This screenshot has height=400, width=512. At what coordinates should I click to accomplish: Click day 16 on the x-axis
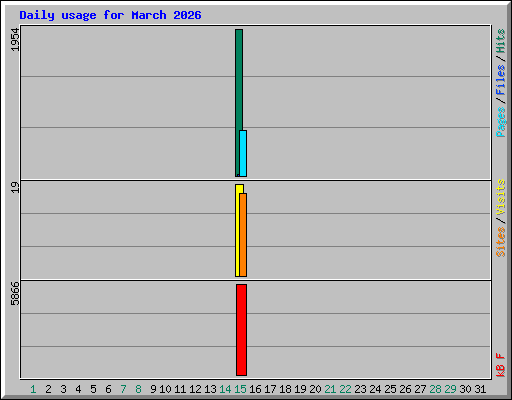[255, 389]
